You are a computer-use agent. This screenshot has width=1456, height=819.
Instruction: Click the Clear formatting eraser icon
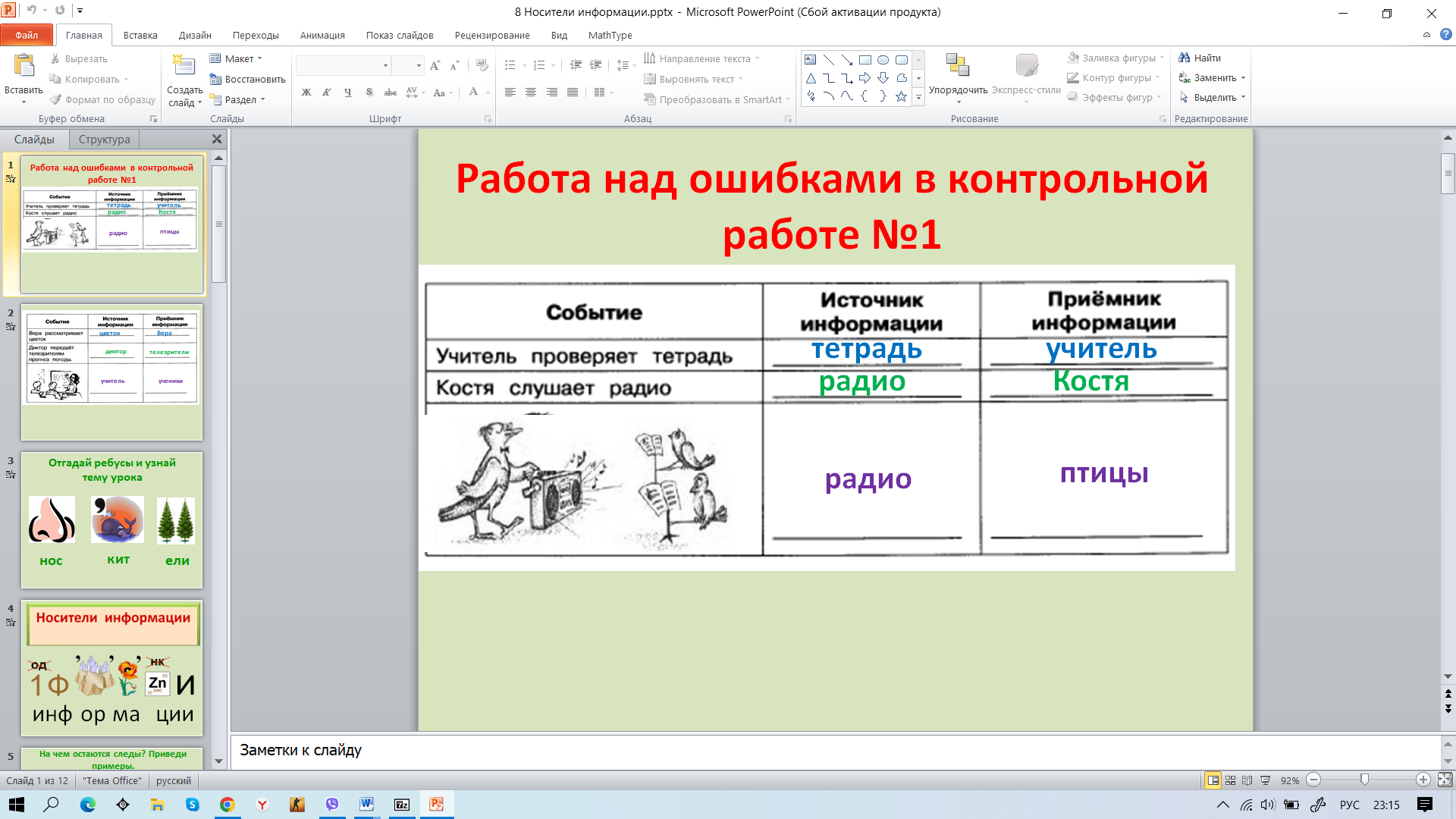[x=482, y=66]
